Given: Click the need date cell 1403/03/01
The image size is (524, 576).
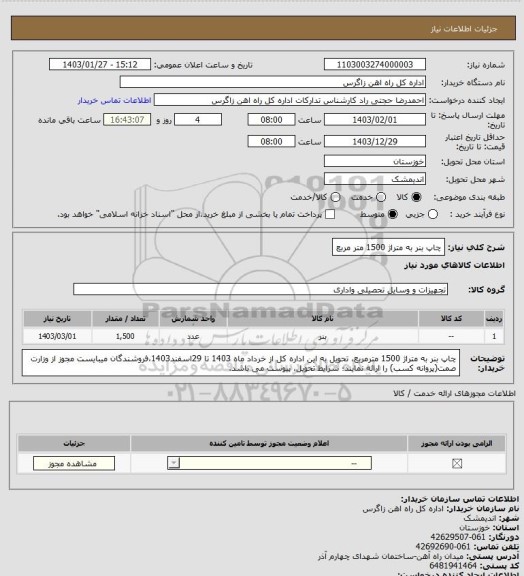Looking at the screenshot, I should 57,336.
